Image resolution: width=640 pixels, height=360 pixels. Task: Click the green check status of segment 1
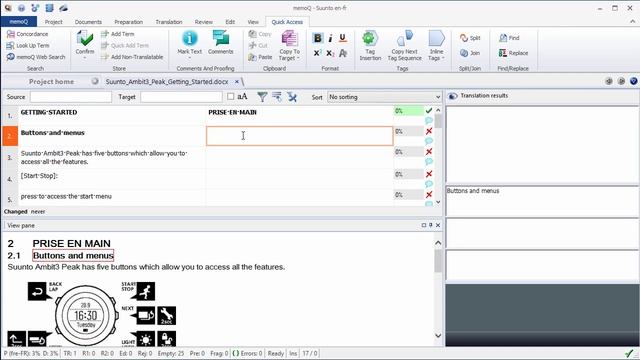[429, 111]
